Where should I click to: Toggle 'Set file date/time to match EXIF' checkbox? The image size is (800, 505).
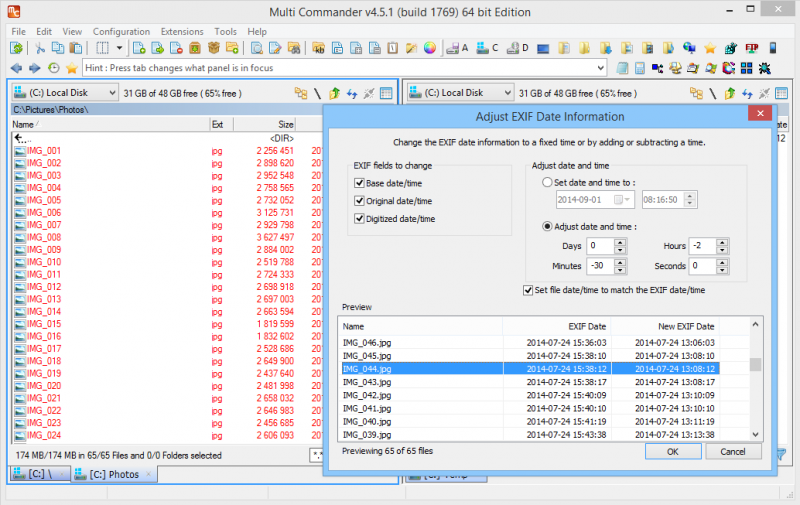pos(528,290)
